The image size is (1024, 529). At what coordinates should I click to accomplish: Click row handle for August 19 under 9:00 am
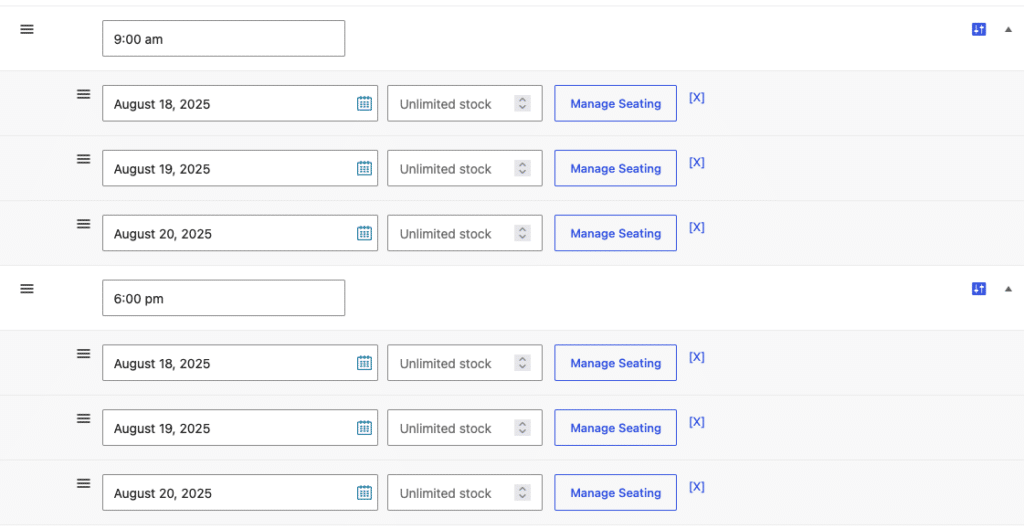coord(84,159)
